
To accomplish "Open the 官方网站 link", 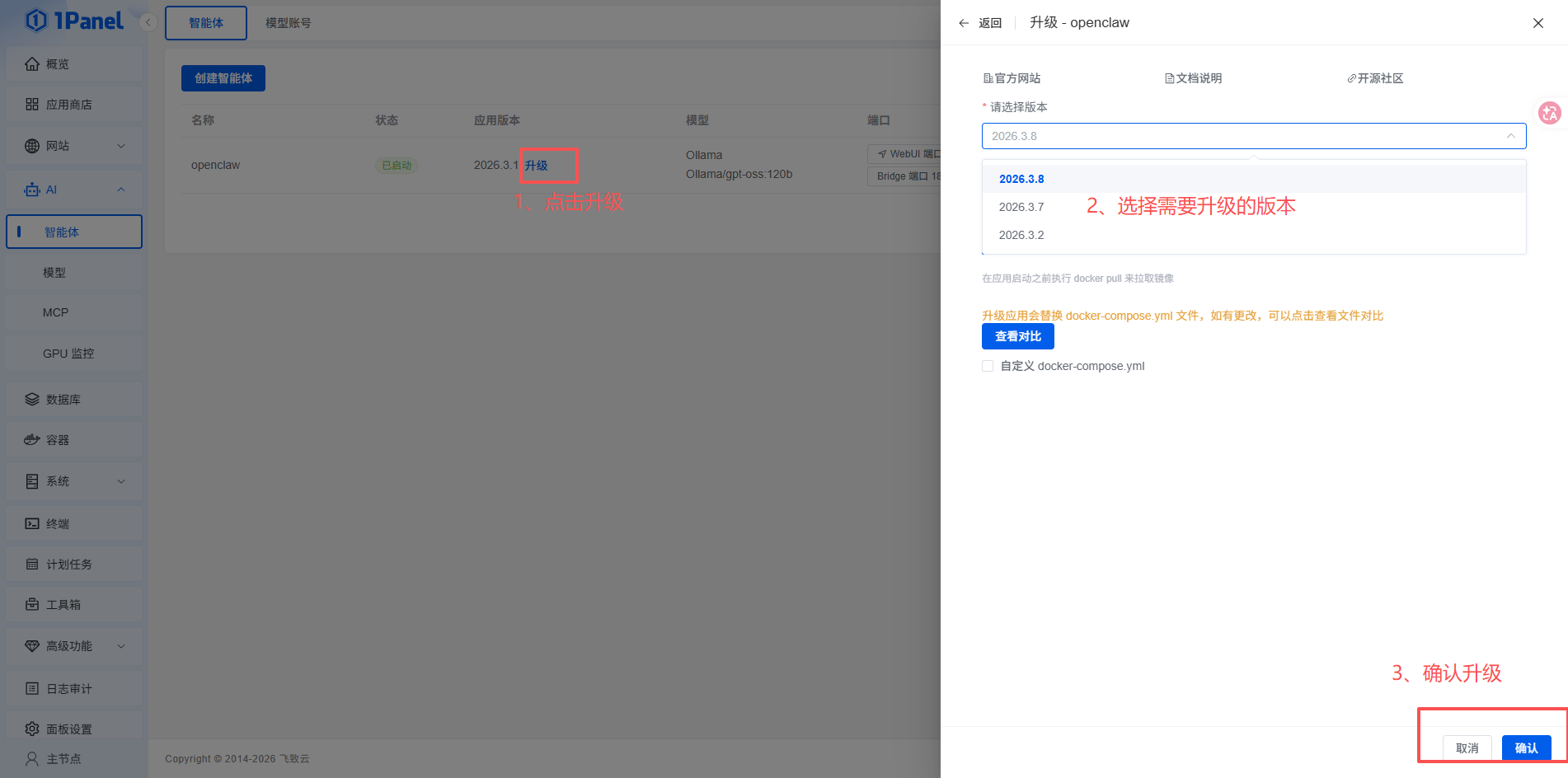I will [x=1012, y=78].
